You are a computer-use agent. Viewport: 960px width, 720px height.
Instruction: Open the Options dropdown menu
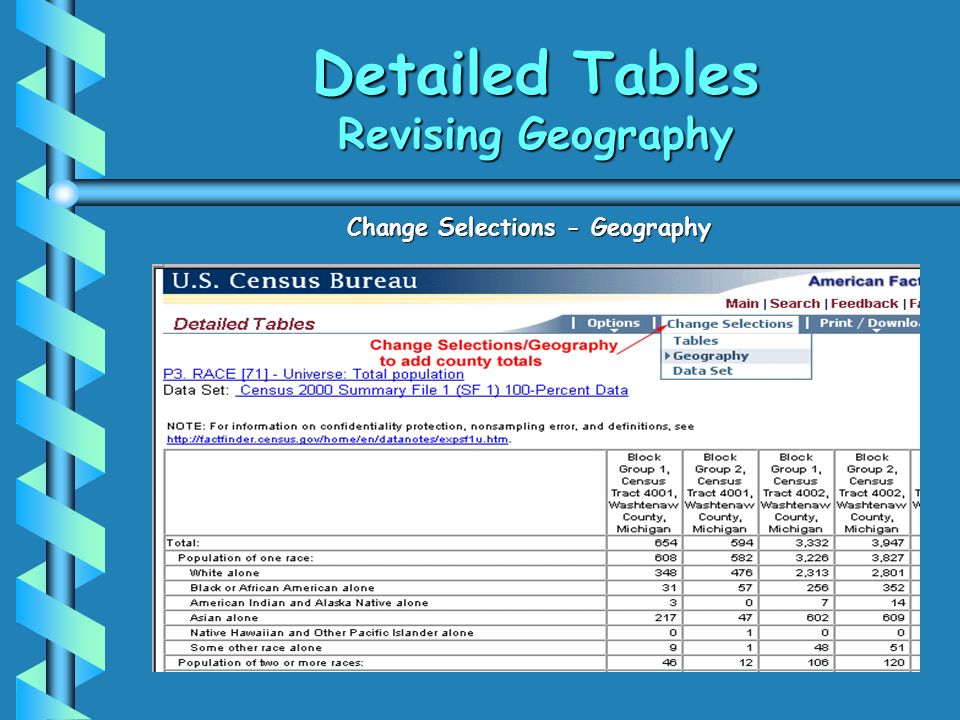[613, 323]
